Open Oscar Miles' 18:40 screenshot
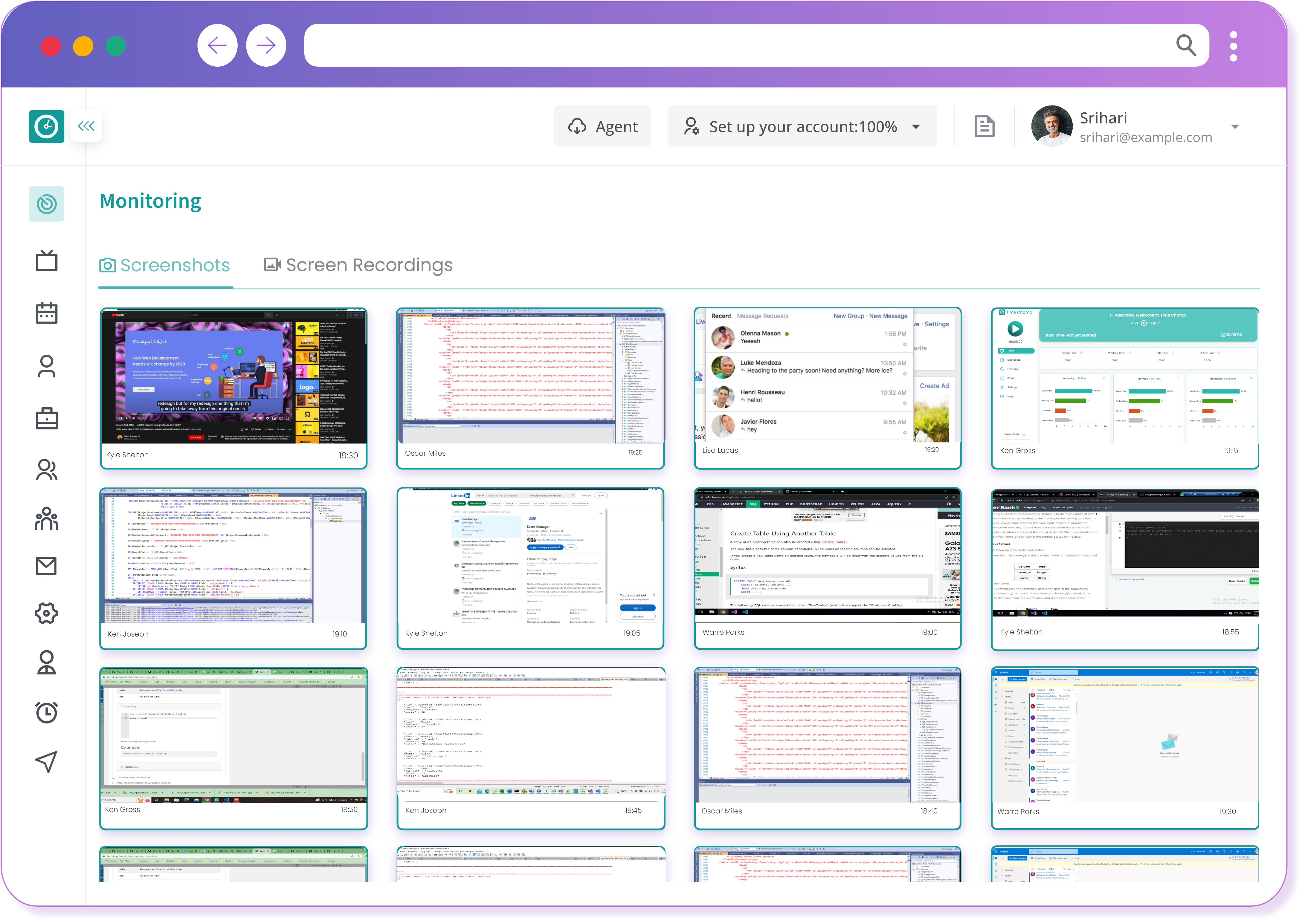The image size is (1305, 924). tap(828, 748)
